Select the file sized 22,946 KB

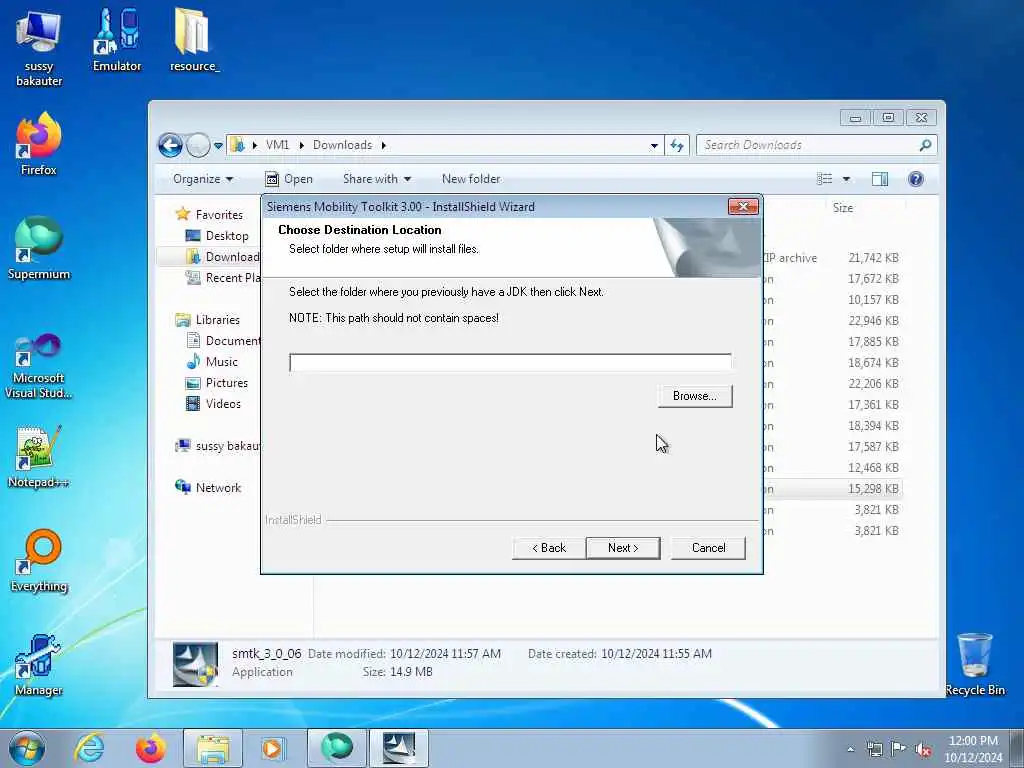pyautogui.click(x=873, y=321)
